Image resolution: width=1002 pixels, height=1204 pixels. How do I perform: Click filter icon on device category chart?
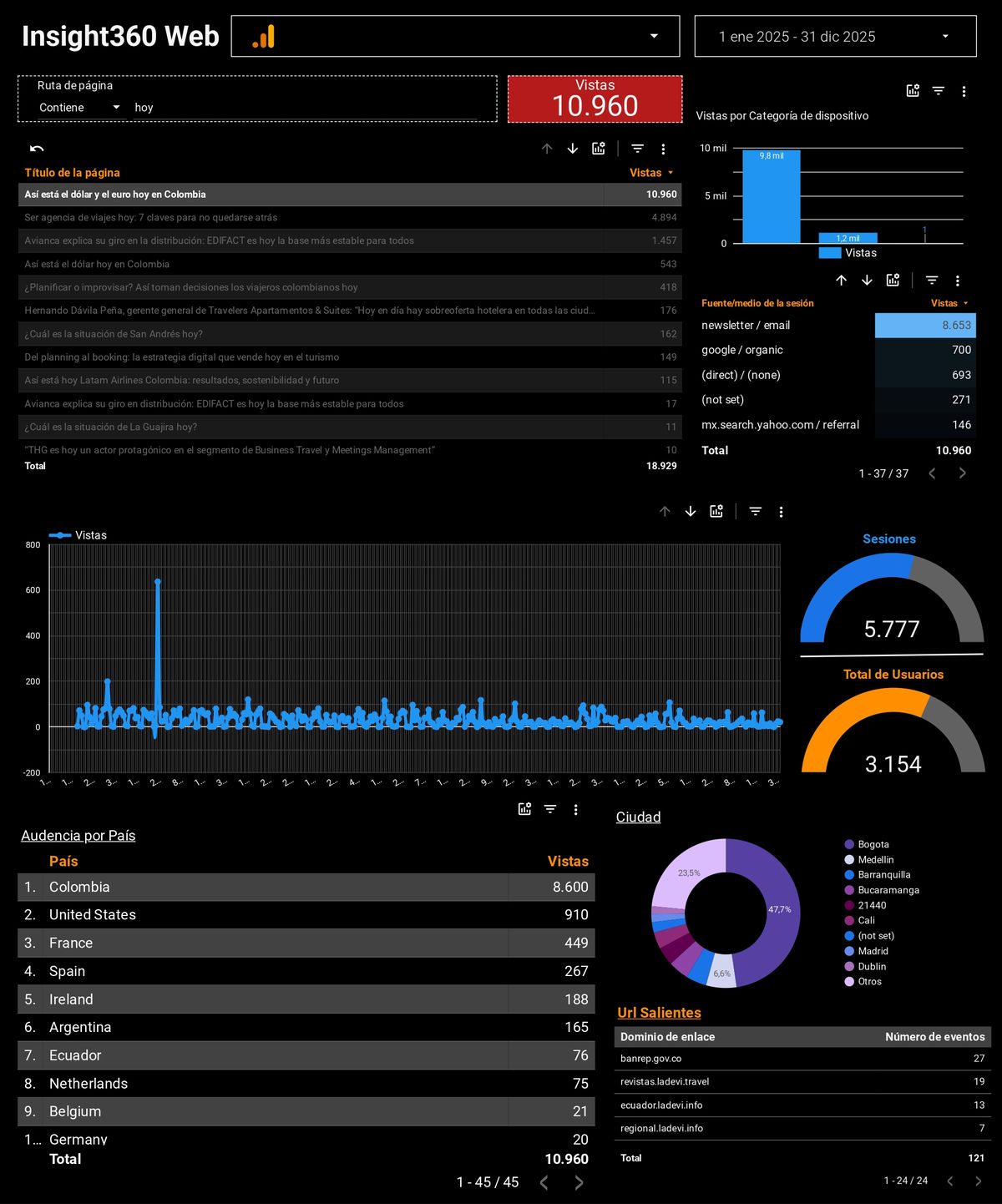[939, 91]
